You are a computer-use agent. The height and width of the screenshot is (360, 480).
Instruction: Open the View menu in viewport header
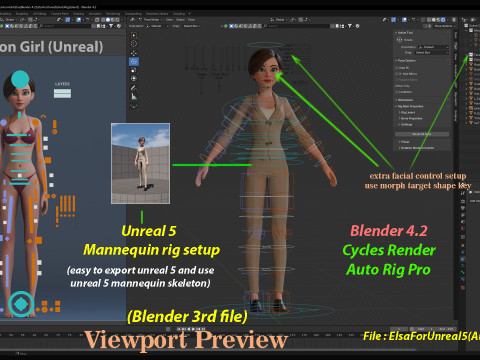(169, 20)
